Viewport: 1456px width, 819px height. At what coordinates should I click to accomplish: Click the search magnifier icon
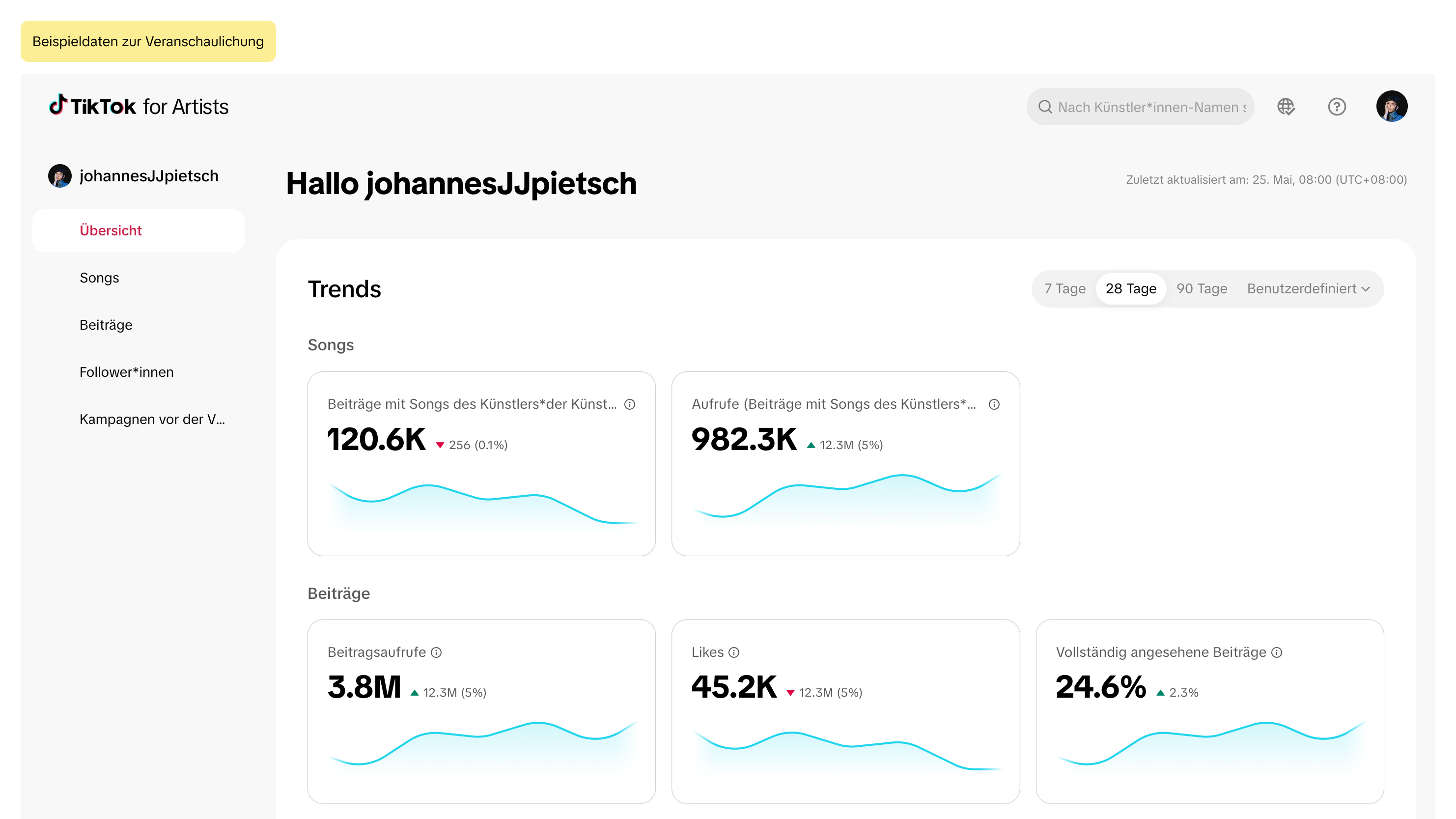[1045, 107]
